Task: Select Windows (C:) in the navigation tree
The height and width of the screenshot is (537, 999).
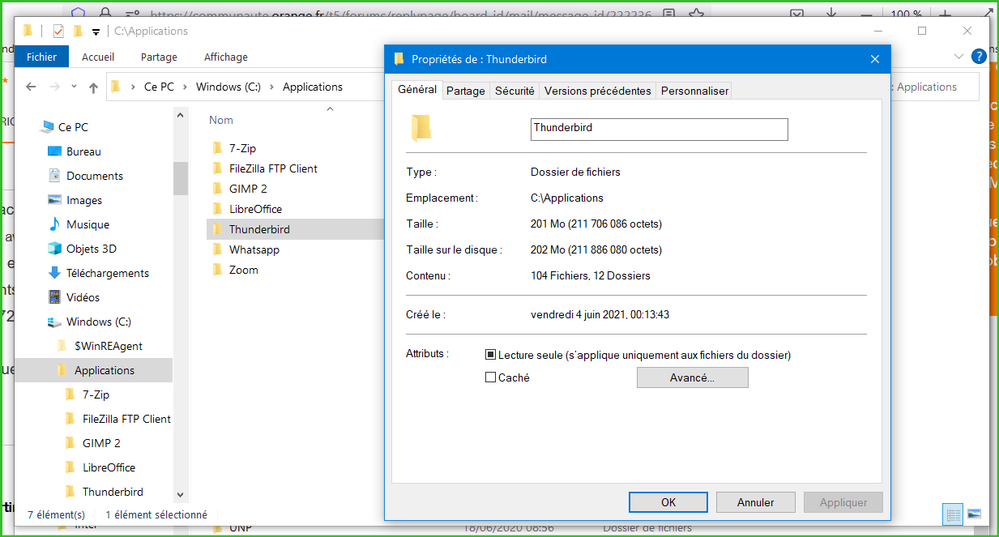Action: (x=98, y=322)
